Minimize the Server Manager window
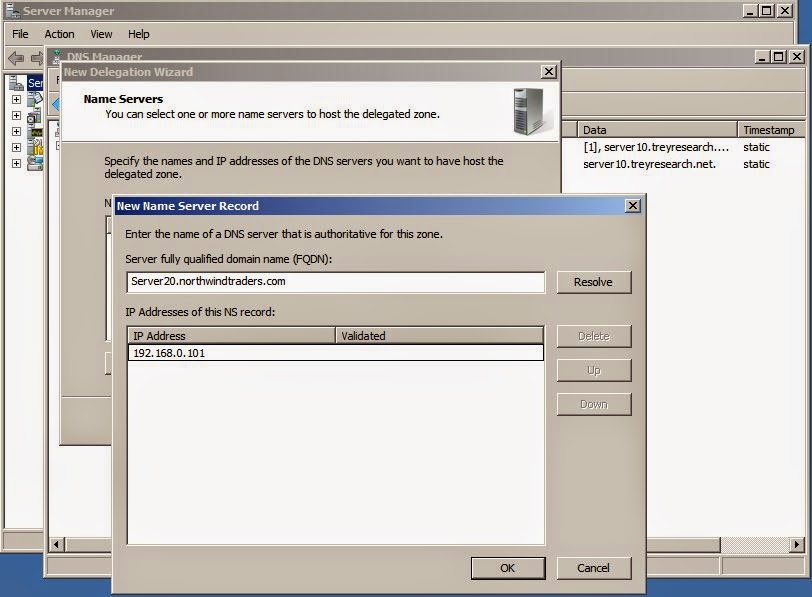Screen dimensions: 812x597 click(x=750, y=10)
